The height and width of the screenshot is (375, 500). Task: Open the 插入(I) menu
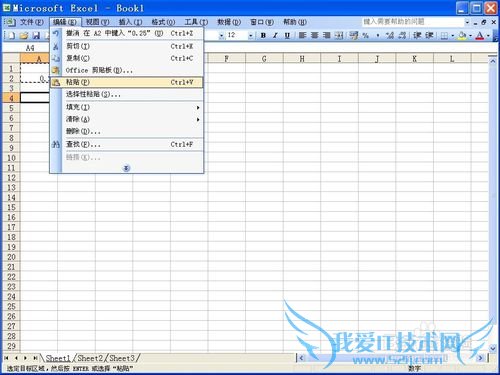coord(130,22)
